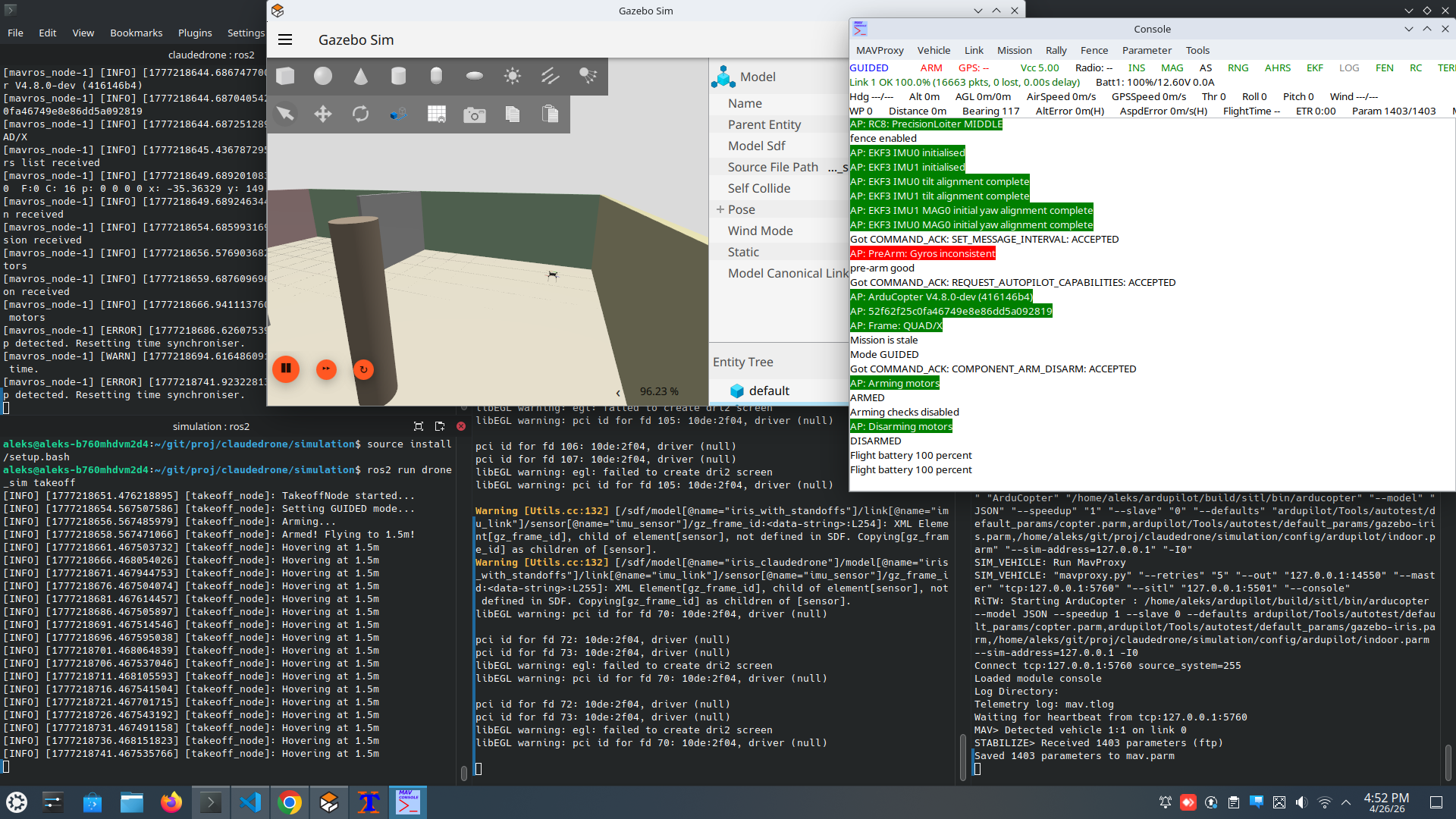
Task: Add a point light in Gazebo
Action: (x=513, y=76)
